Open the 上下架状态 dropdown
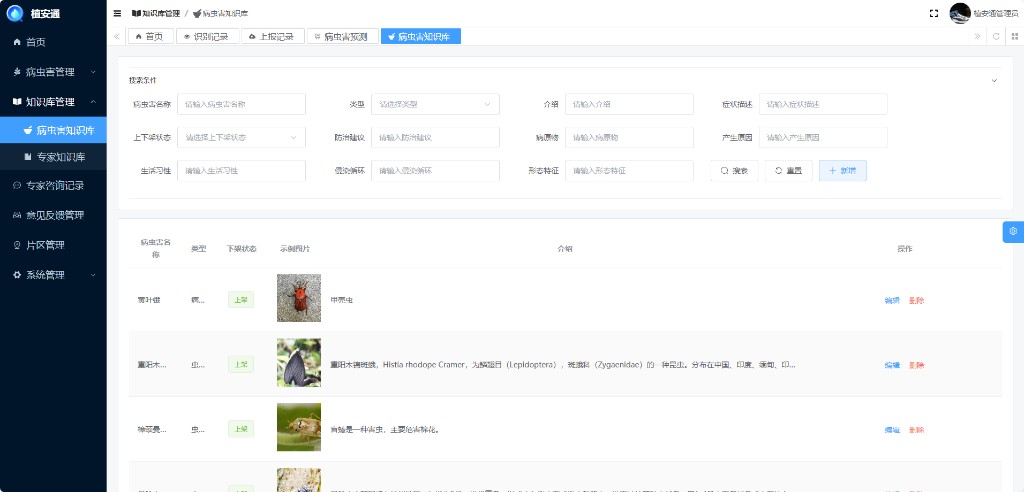1024x492 pixels. (241, 138)
